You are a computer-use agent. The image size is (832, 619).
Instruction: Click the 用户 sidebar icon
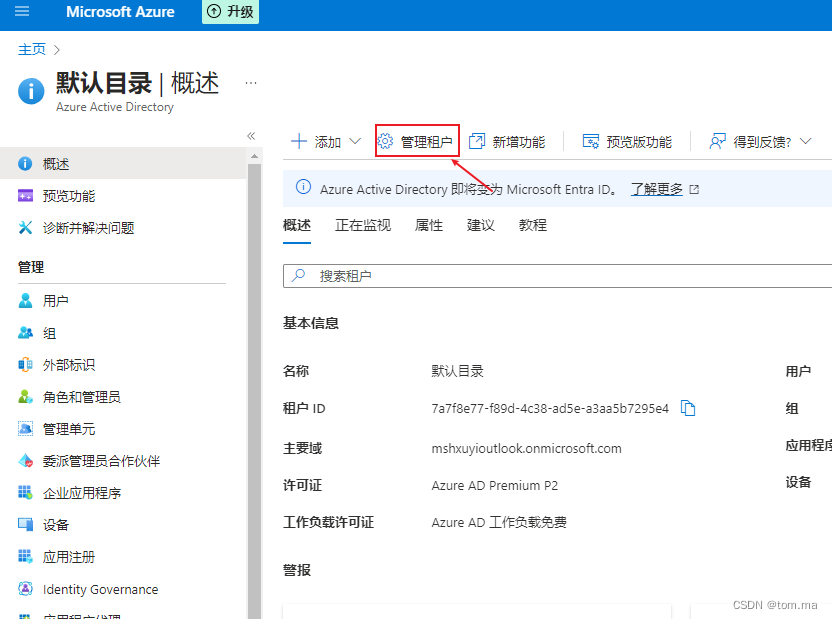coord(25,301)
